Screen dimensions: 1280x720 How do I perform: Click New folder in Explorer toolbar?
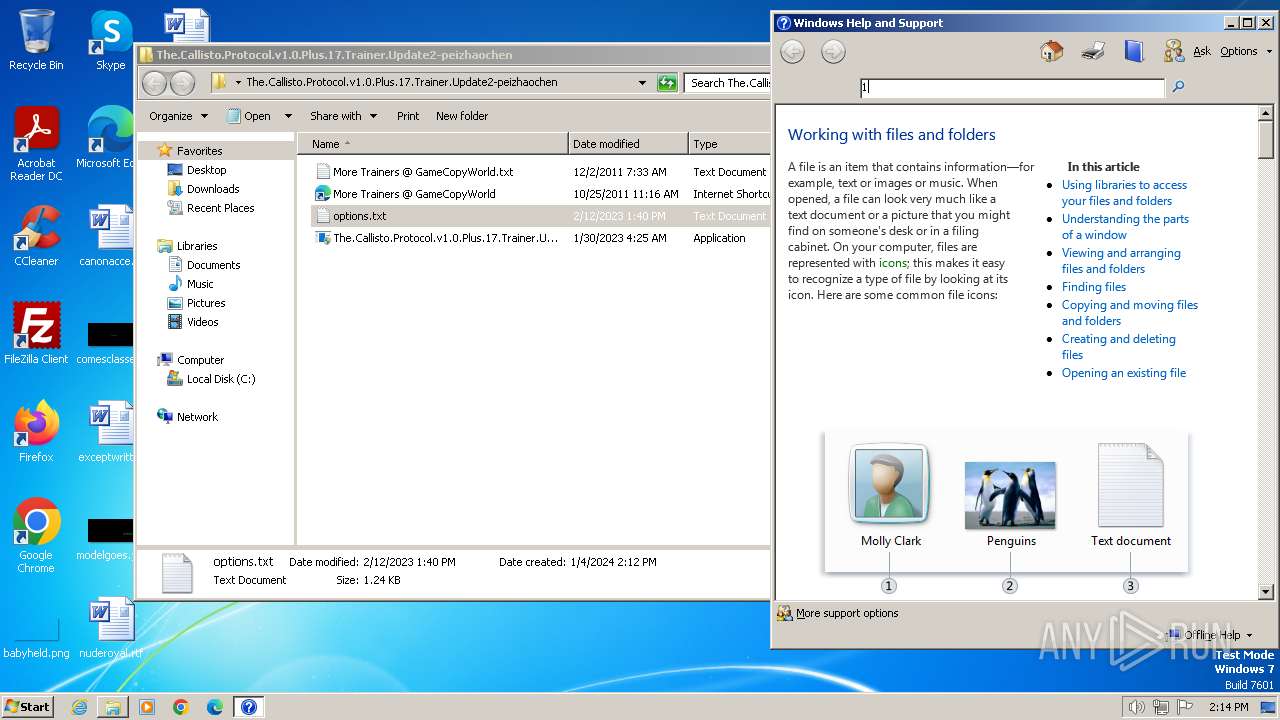coord(462,116)
